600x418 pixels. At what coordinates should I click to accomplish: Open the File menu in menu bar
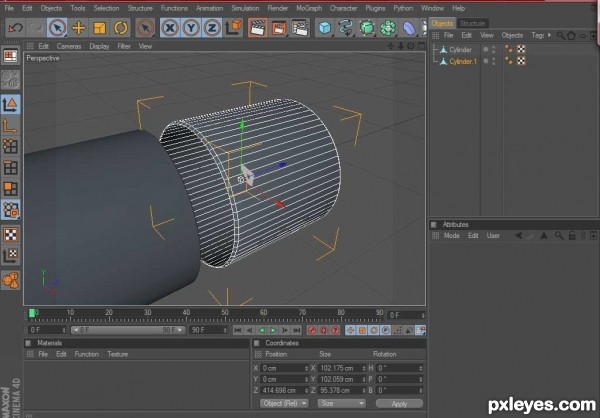tap(9, 8)
